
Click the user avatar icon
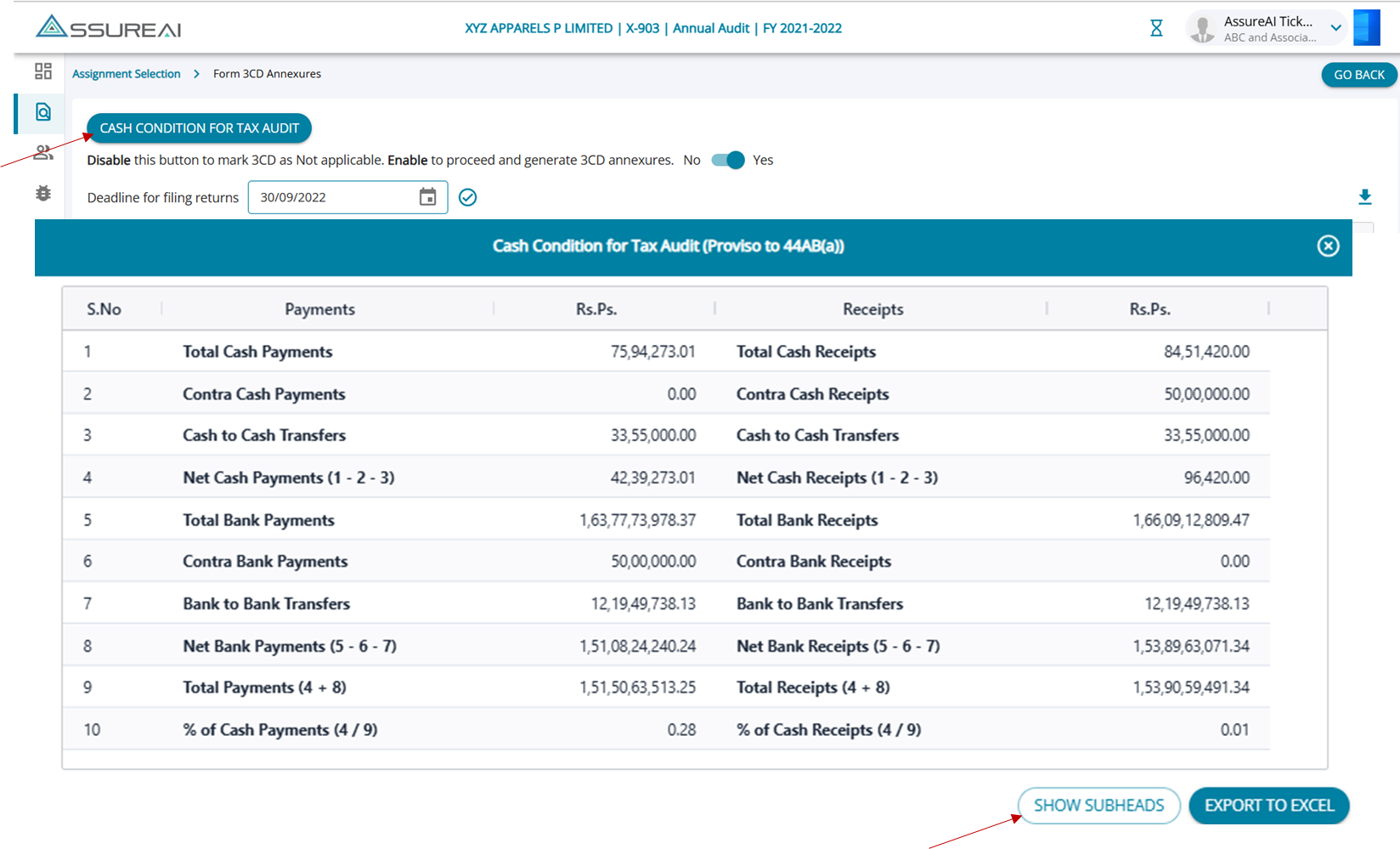[1202, 28]
